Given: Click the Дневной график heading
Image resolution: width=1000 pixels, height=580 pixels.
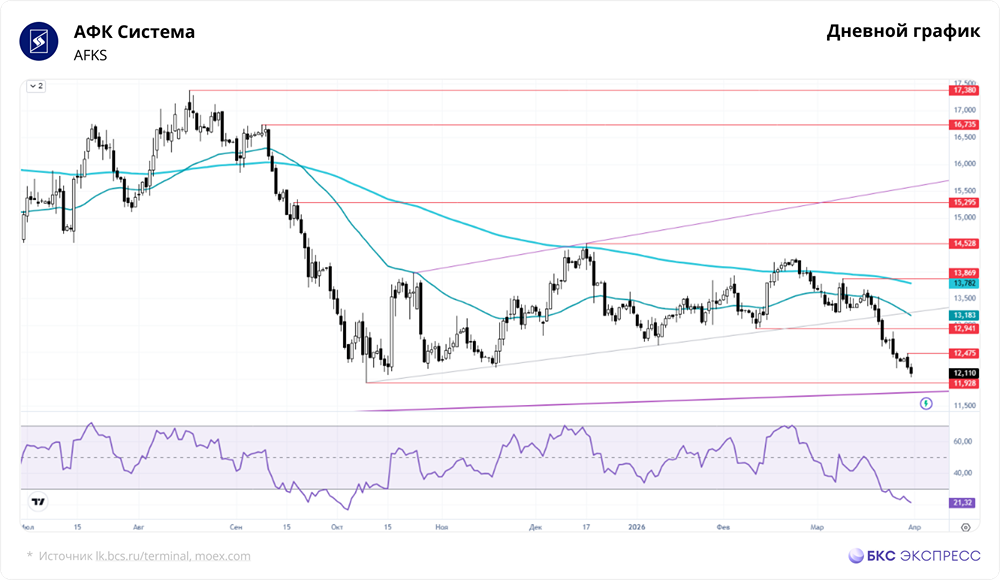Looking at the screenshot, I should (x=903, y=31).
